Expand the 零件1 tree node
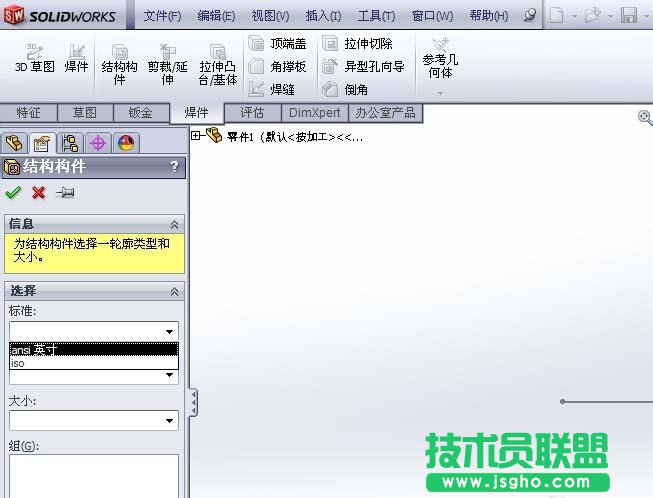Image resolution: width=653 pixels, height=498 pixels. (x=195, y=135)
